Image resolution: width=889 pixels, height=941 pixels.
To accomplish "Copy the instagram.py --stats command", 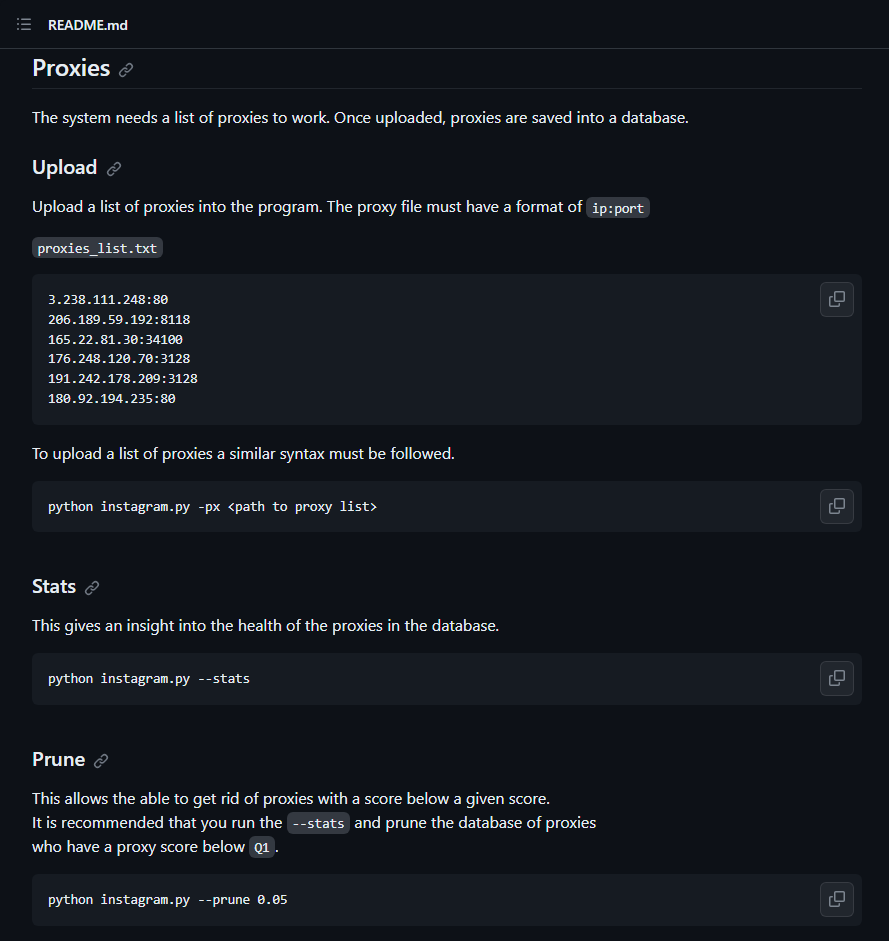I will pyautogui.click(x=836, y=678).
